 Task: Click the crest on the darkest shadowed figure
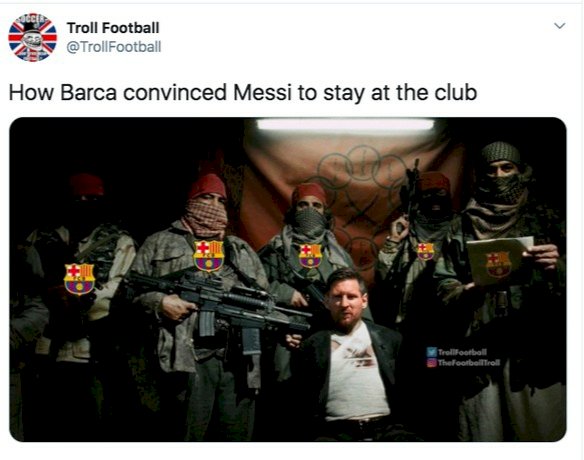point(79,279)
